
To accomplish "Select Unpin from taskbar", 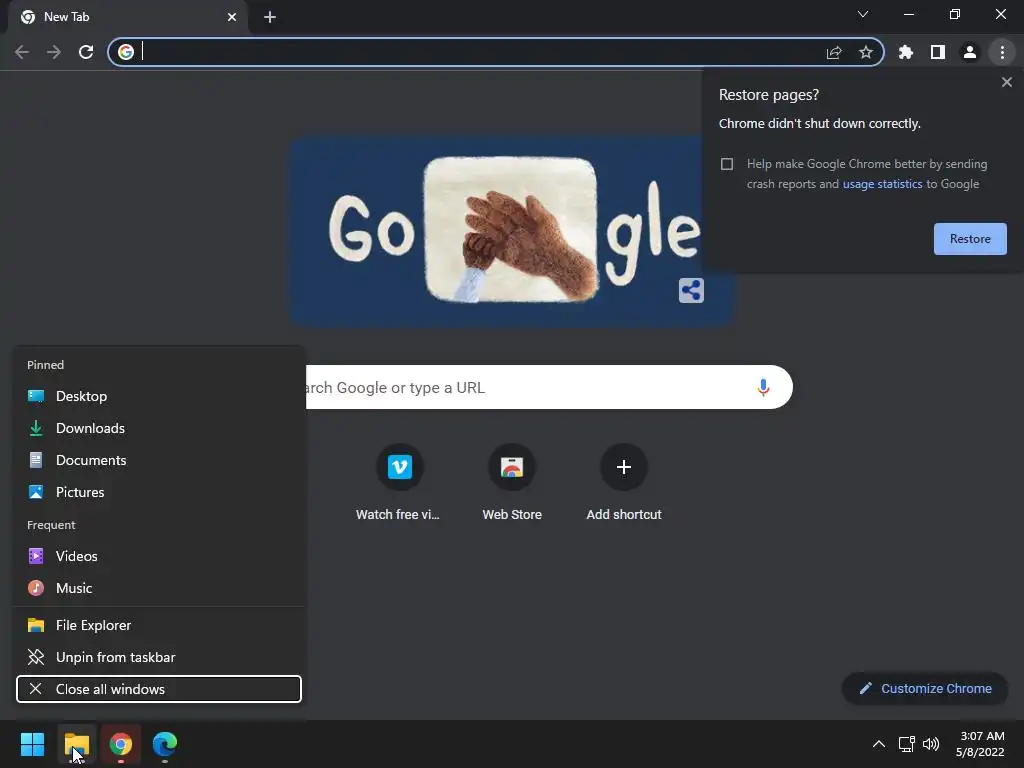I will click(x=159, y=658).
